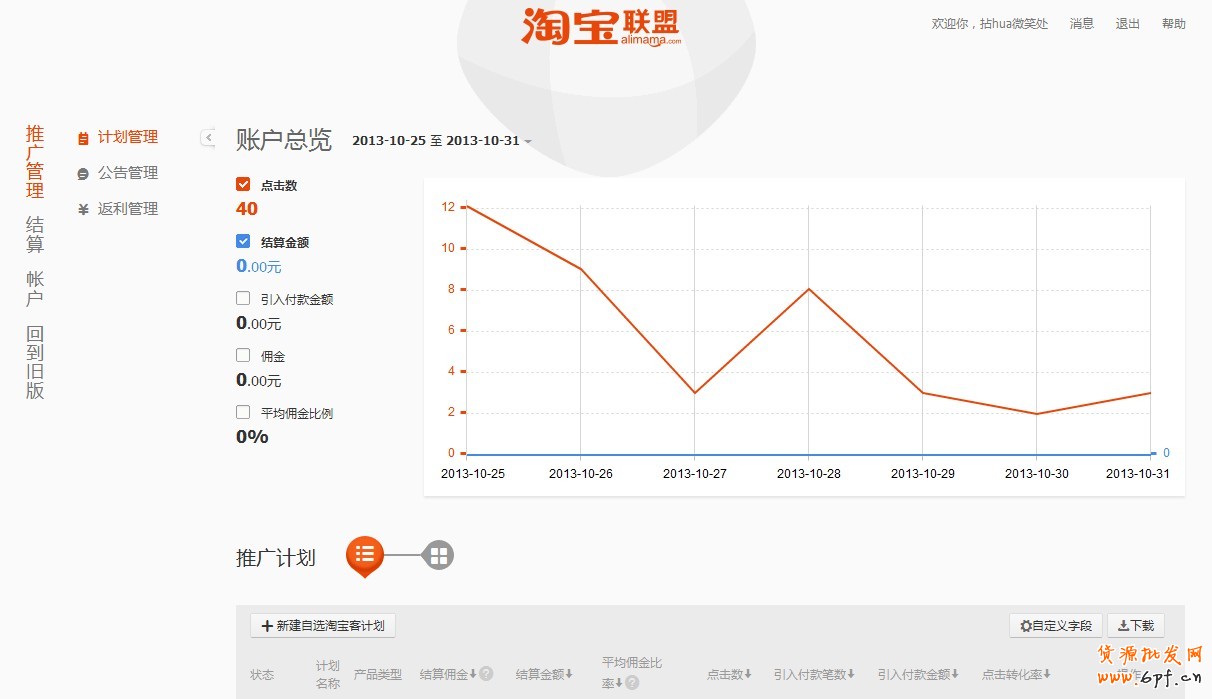Click the 下载 download button

click(1135, 626)
